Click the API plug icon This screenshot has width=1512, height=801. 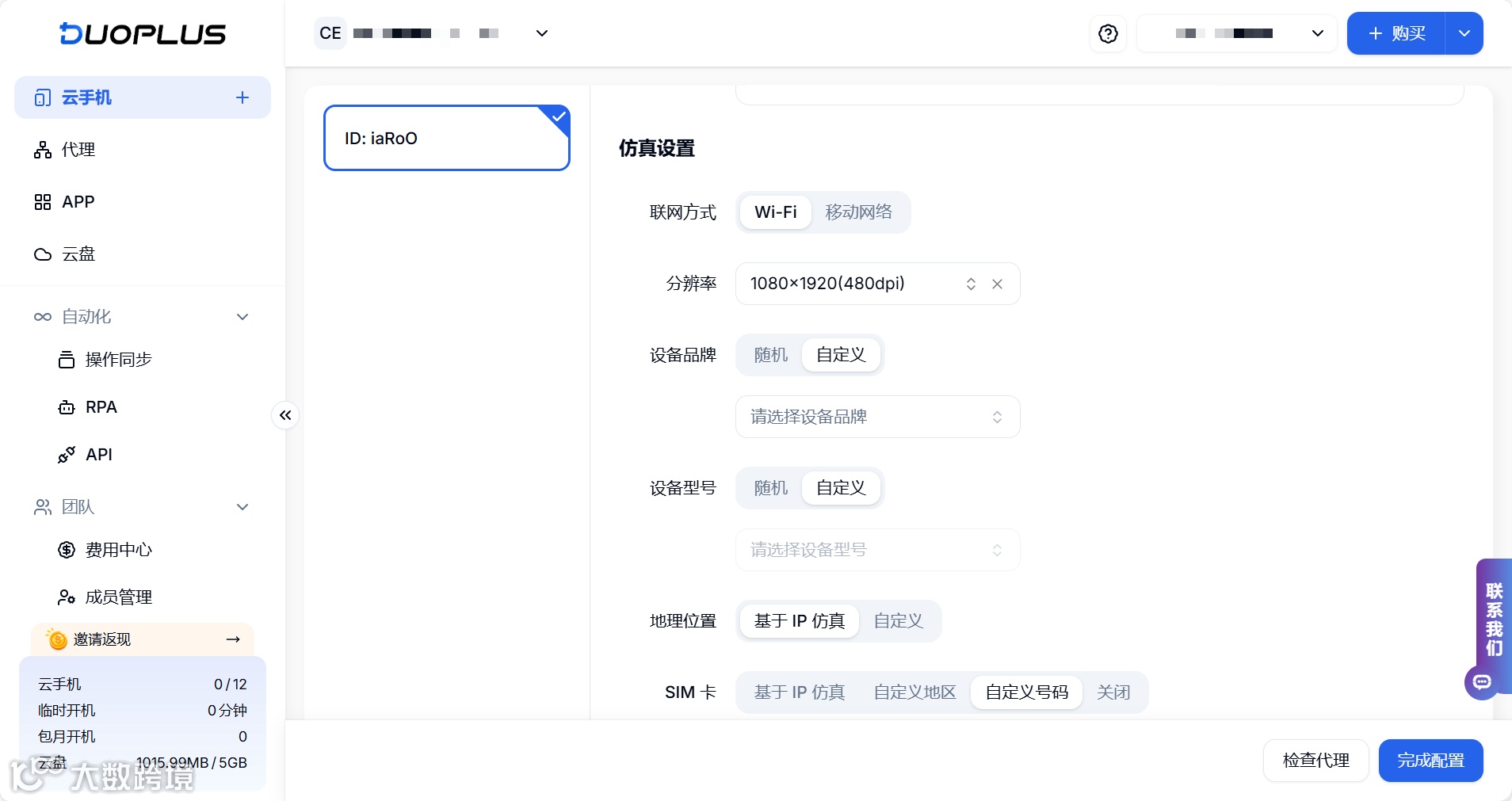click(x=67, y=455)
